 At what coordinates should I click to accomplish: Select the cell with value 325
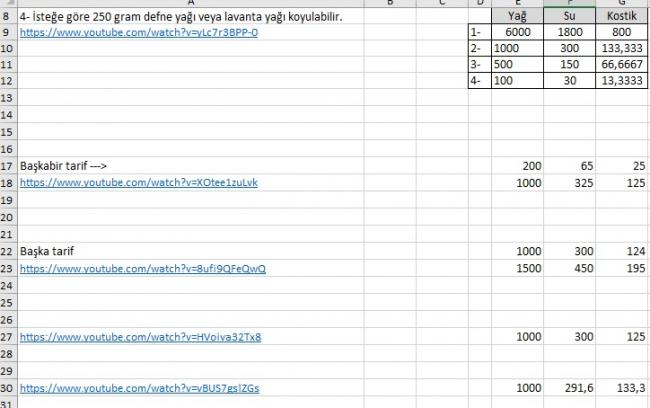click(570, 183)
